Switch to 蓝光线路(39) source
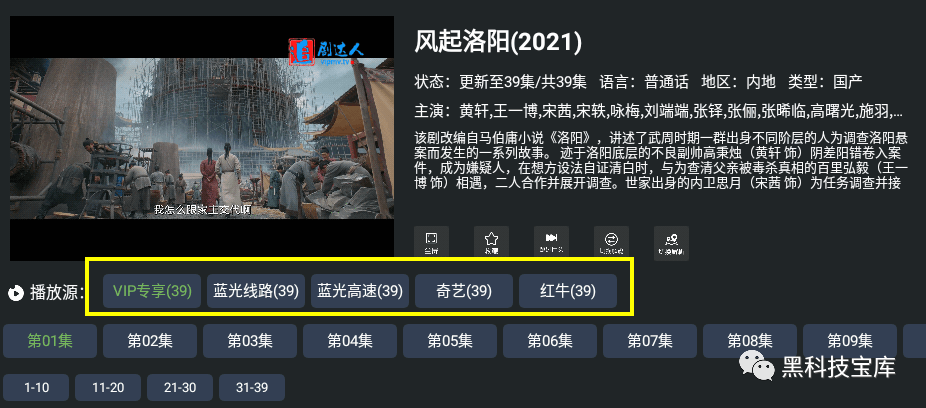Image resolution: width=926 pixels, height=408 pixels. pyautogui.click(x=256, y=291)
